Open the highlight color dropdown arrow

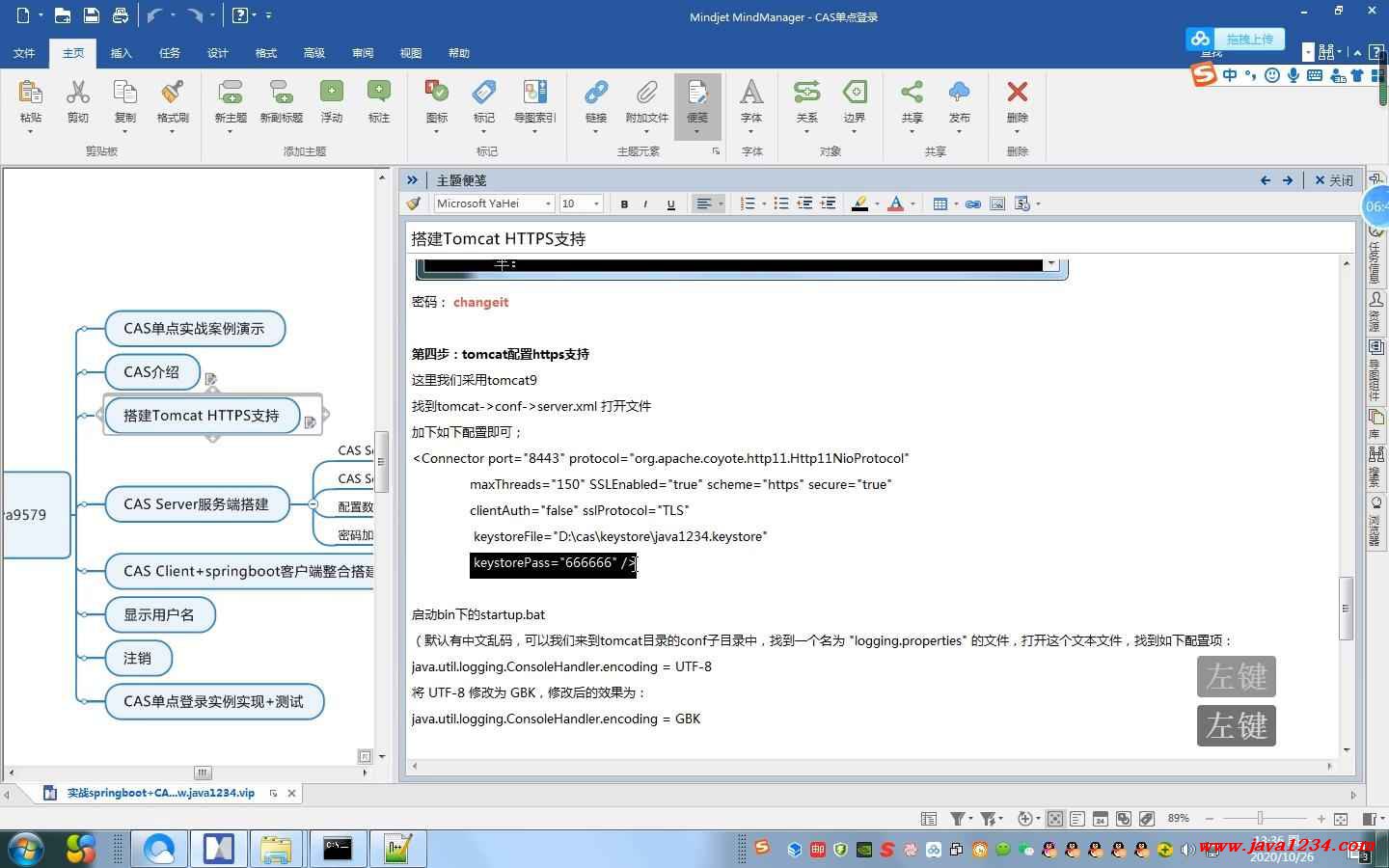pyautogui.click(x=877, y=203)
